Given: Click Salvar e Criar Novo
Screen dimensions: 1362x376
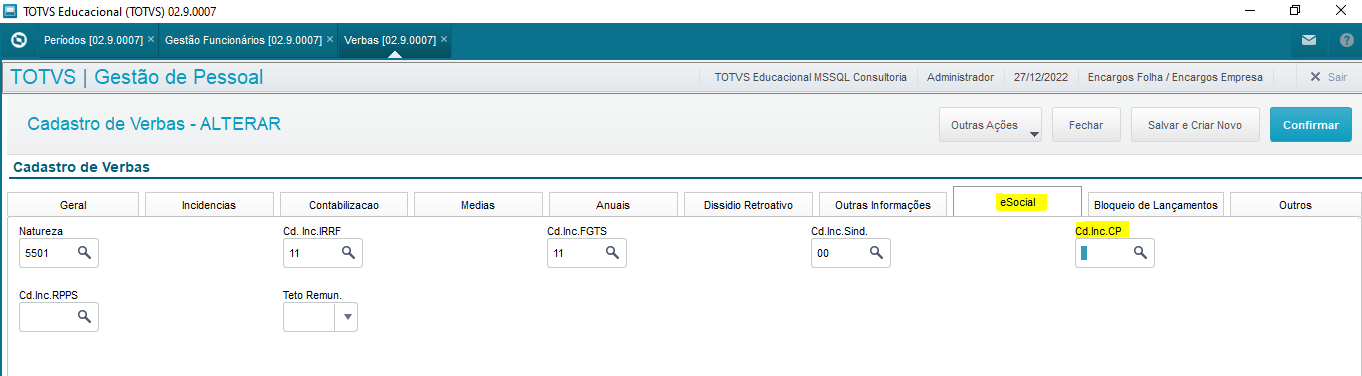Looking at the screenshot, I should (x=1195, y=126).
